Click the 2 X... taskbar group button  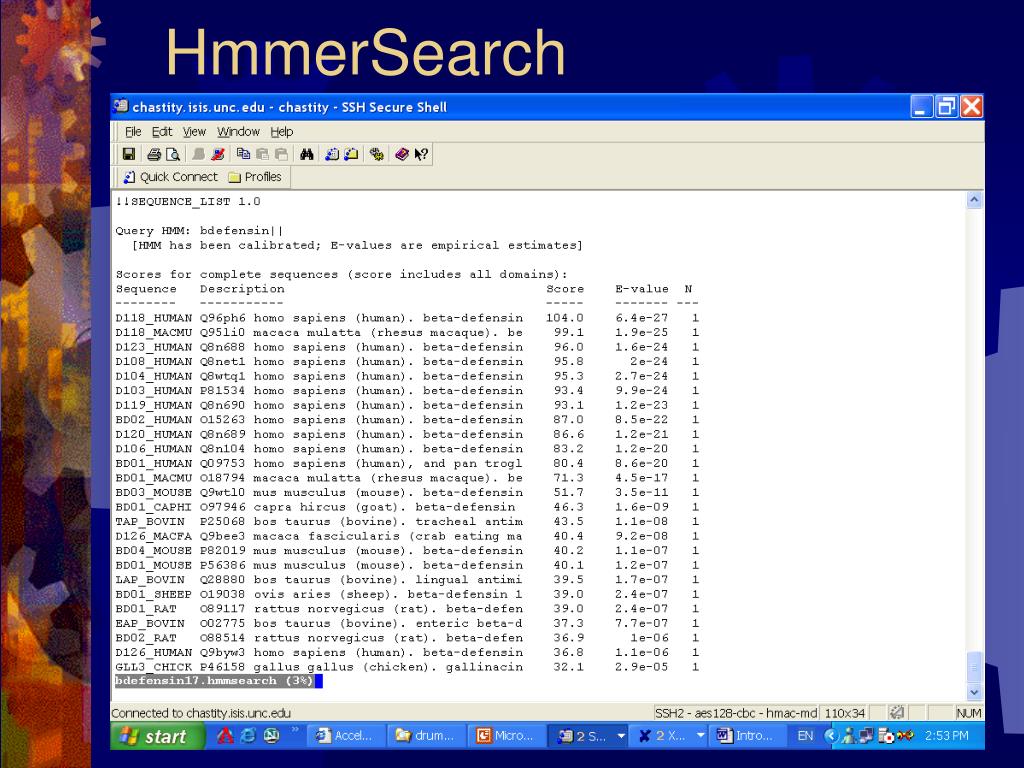pyautogui.click(x=671, y=736)
